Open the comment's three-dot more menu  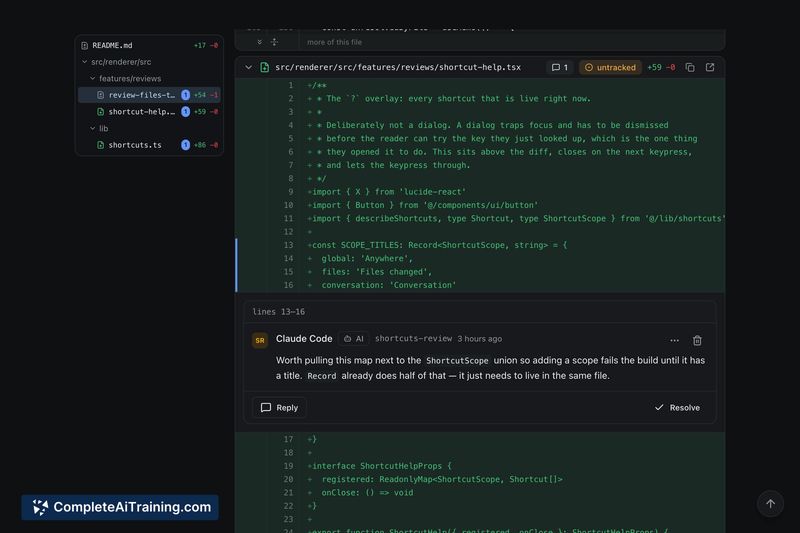[x=674, y=340]
